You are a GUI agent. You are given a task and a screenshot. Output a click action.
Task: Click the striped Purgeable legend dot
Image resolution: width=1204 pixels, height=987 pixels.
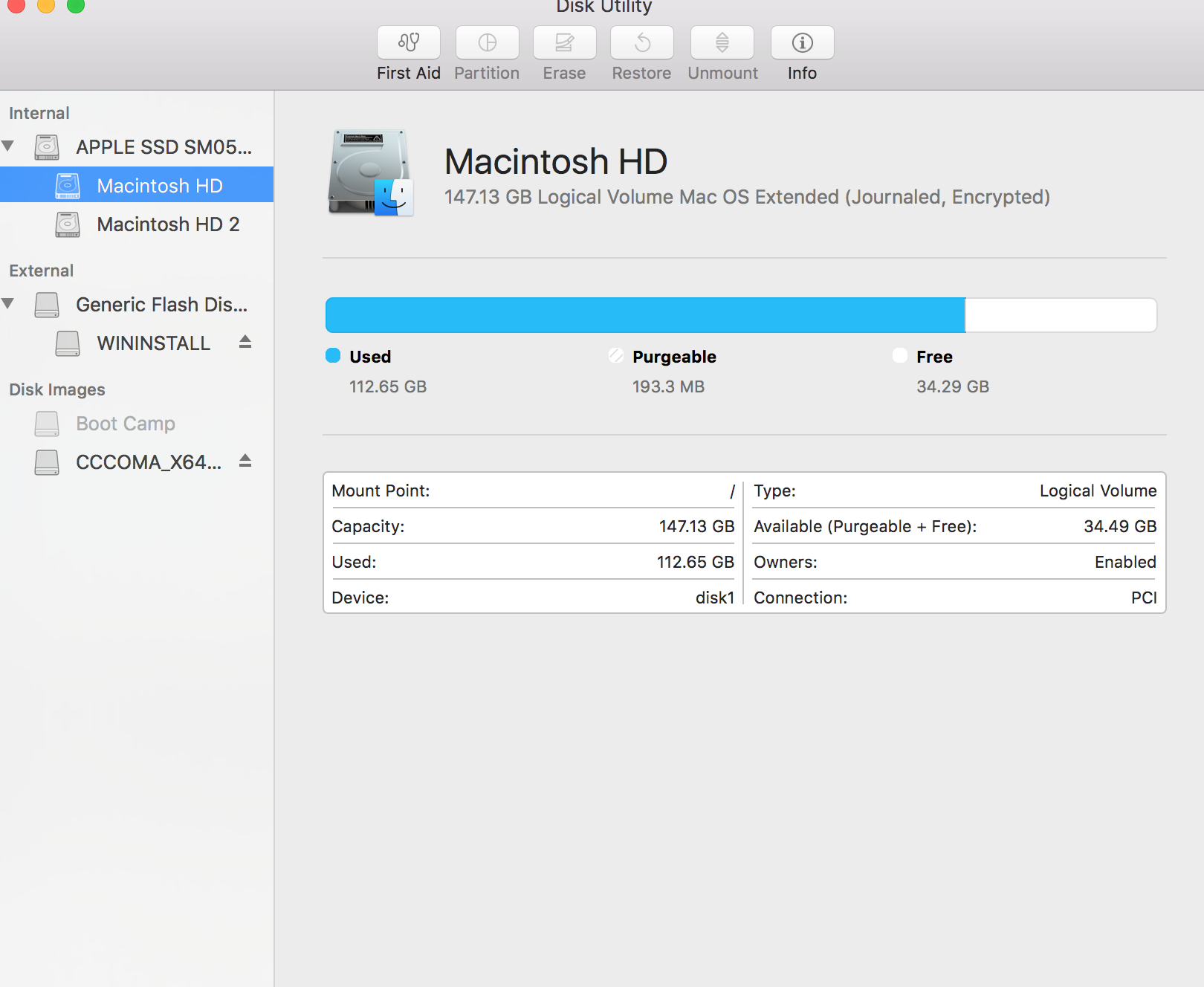coord(616,355)
